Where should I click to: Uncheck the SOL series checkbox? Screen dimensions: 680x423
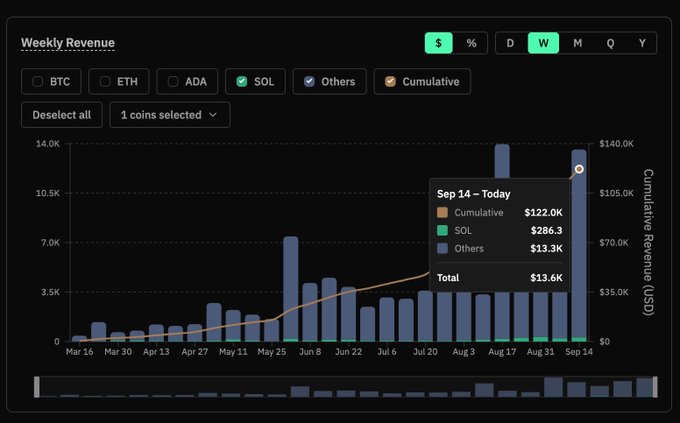click(242, 81)
